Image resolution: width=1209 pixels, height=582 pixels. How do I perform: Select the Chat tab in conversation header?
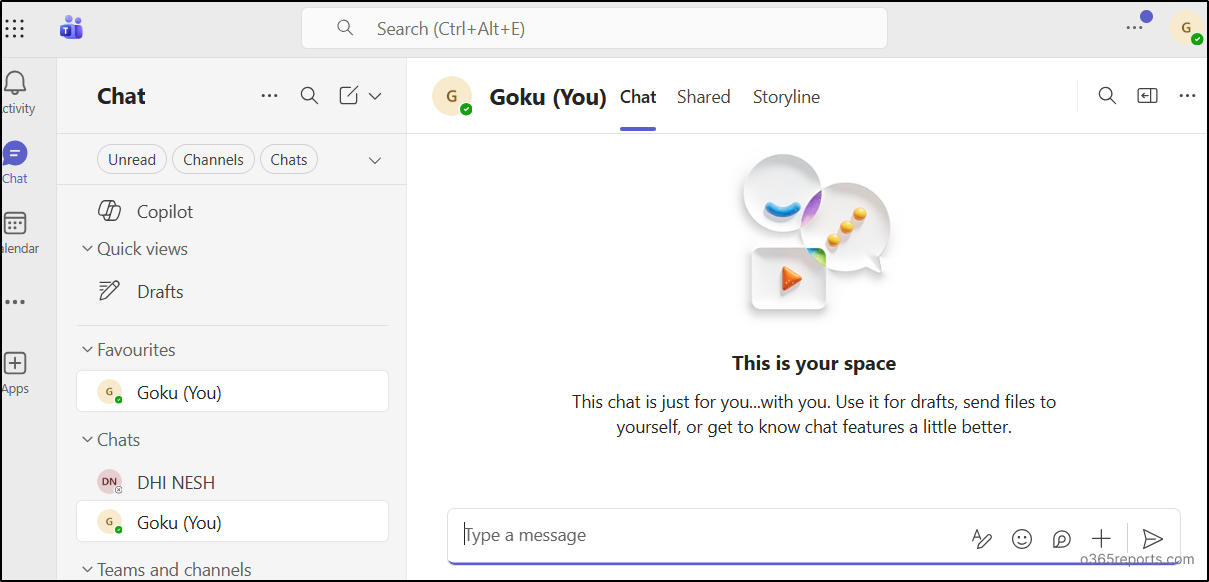pos(638,97)
